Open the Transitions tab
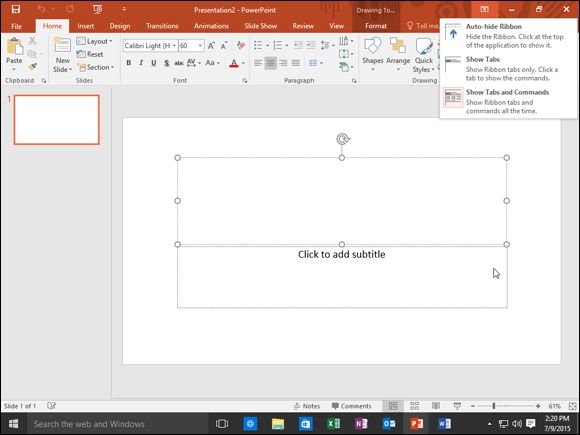 pyautogui.click(x=162, y=26)
